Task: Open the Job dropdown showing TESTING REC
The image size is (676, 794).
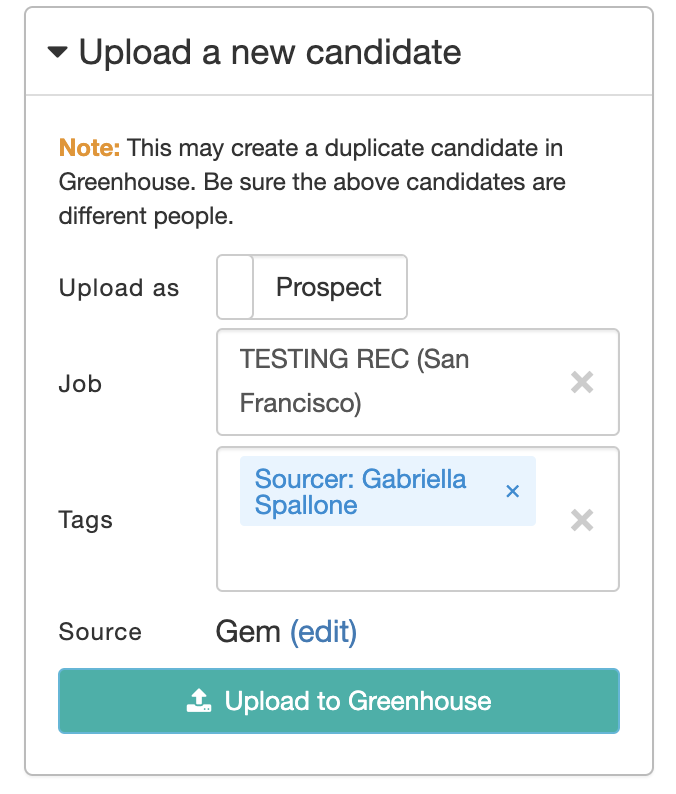Action: (390, 382)
